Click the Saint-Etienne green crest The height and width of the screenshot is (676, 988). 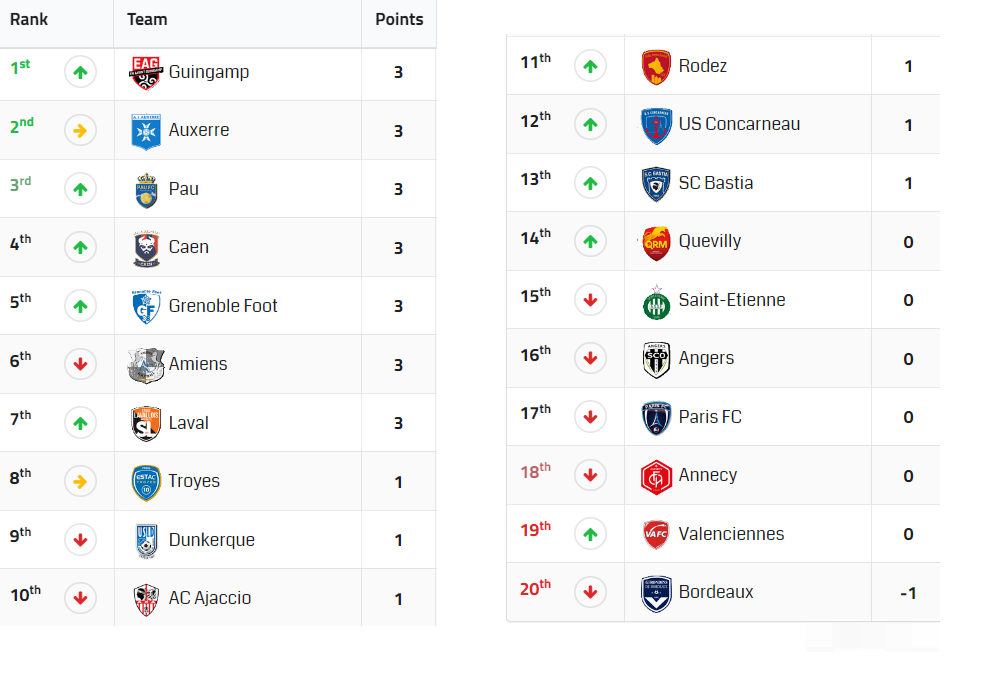coord(656,302)
